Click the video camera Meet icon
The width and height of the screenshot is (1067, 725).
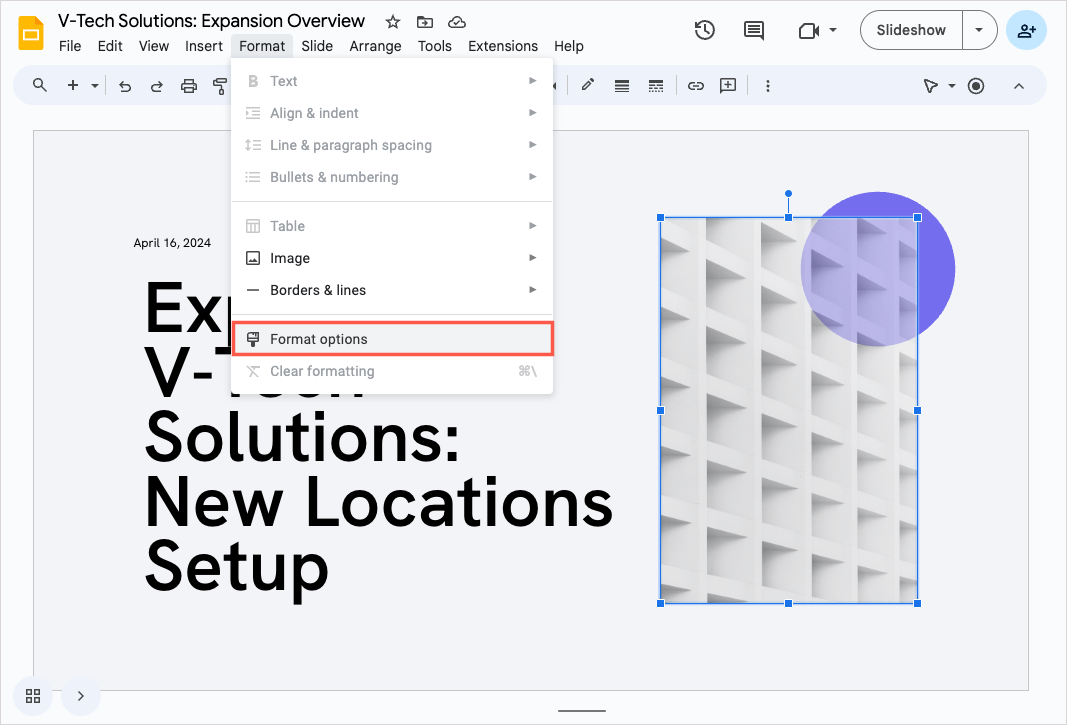coord(808,31)
